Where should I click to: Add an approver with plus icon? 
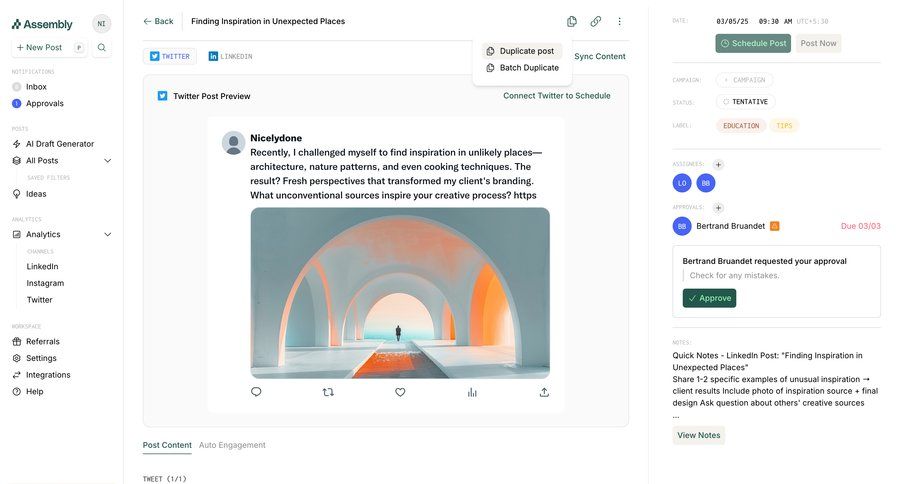718,208
